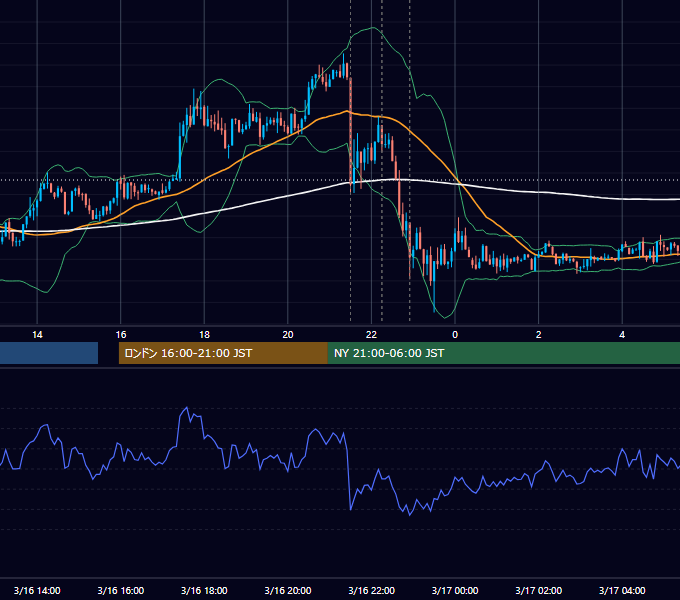Click the 3/17 04:00 date label

(x=622, y=590)
